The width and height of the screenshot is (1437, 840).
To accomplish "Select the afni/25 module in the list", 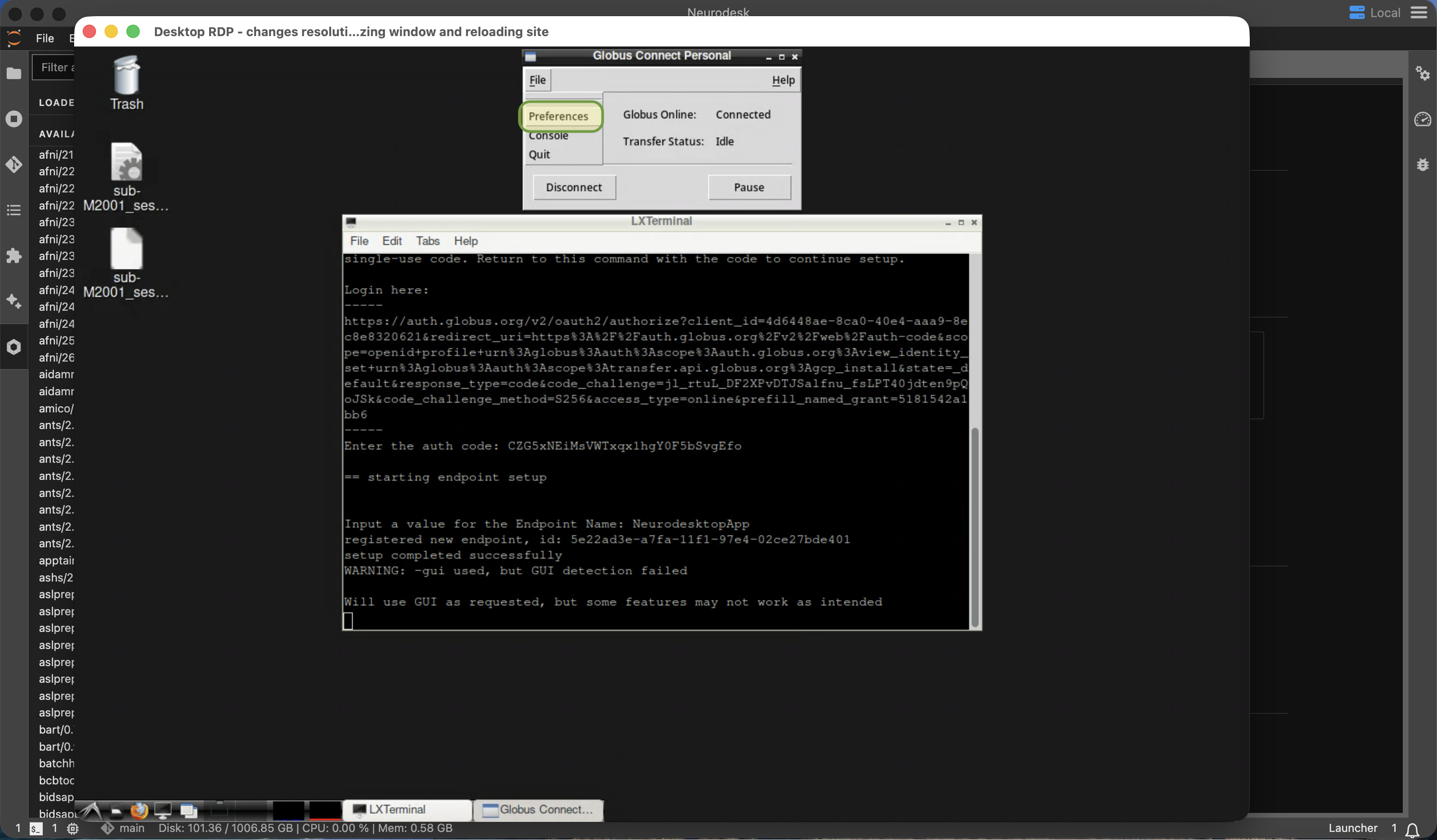I will point(56,341).
